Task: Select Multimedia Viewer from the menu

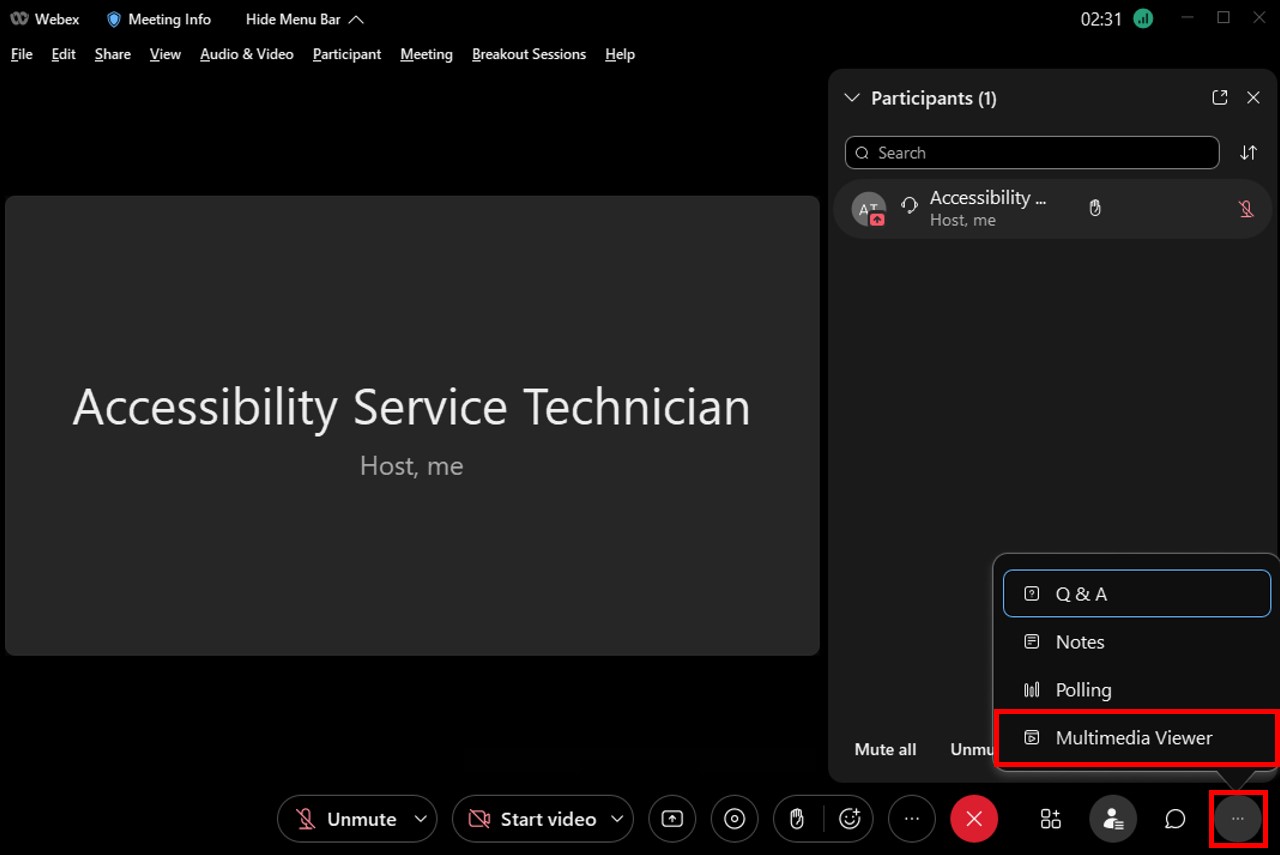Action: (1134, 738)
